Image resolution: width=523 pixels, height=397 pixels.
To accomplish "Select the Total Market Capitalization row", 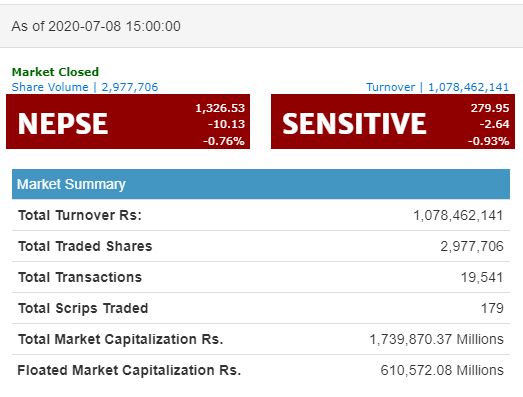I will coord(261,339).
